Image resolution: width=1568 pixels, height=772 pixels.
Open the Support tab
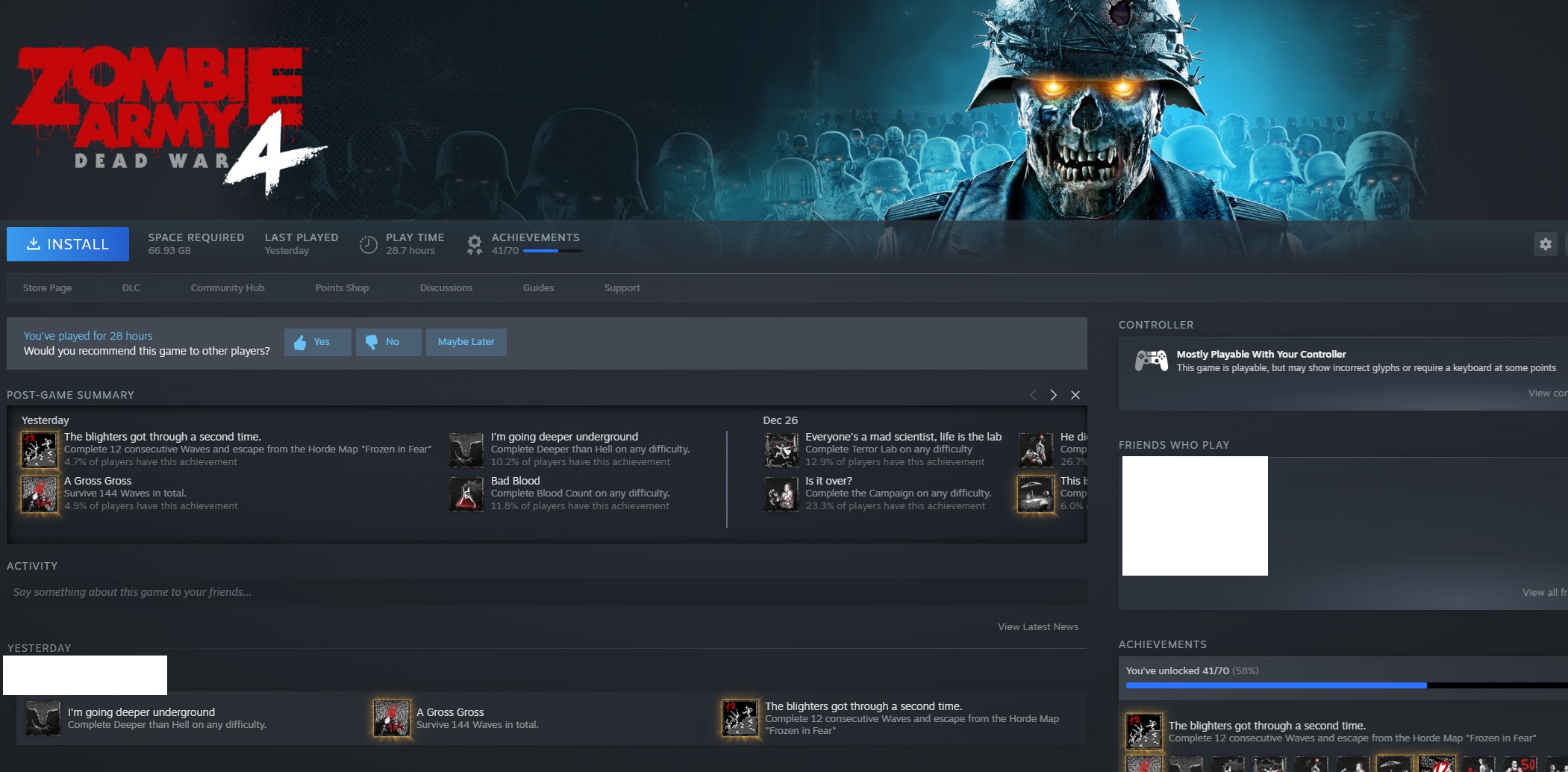point(622,288)
